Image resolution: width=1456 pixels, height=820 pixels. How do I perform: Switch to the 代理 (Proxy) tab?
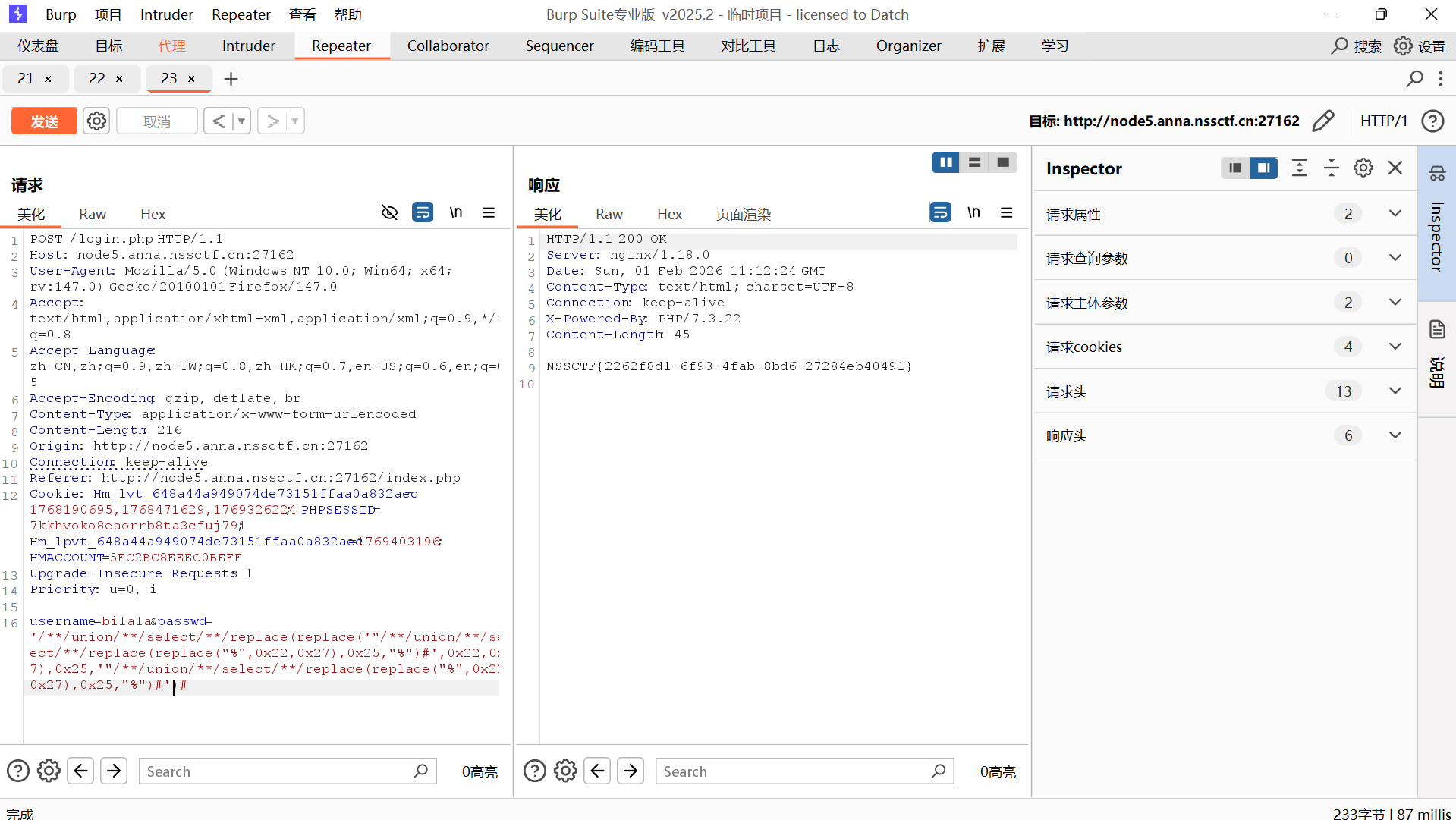[x=172, y=46]
